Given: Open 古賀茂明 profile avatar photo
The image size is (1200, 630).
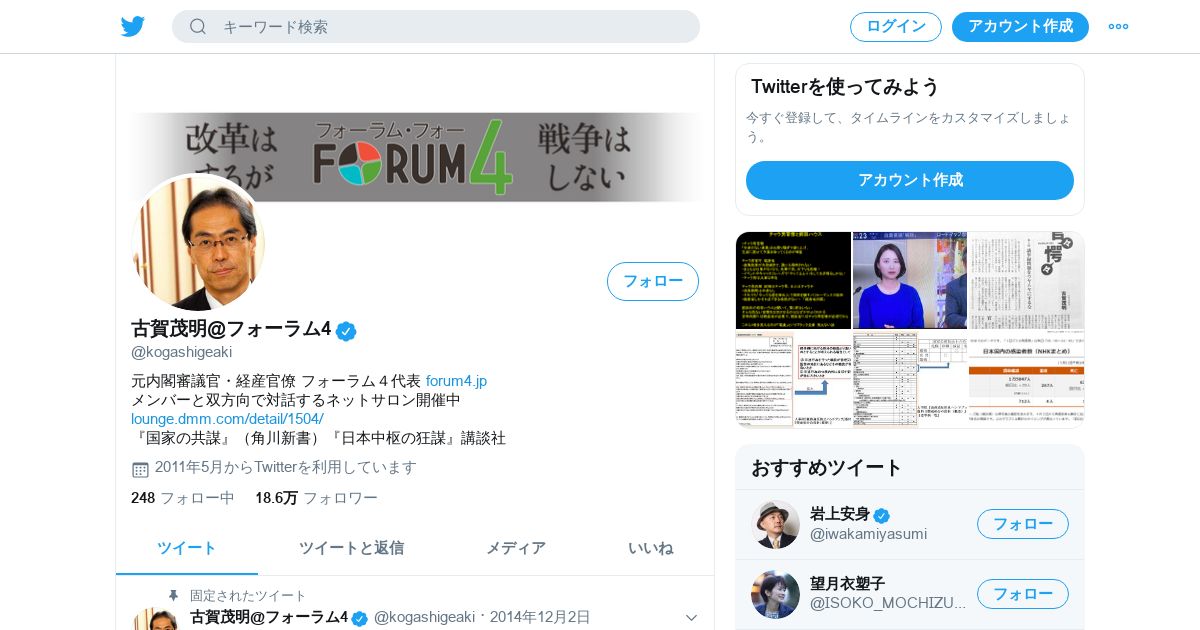Looking at the screenshot, I should coord(198,243).
